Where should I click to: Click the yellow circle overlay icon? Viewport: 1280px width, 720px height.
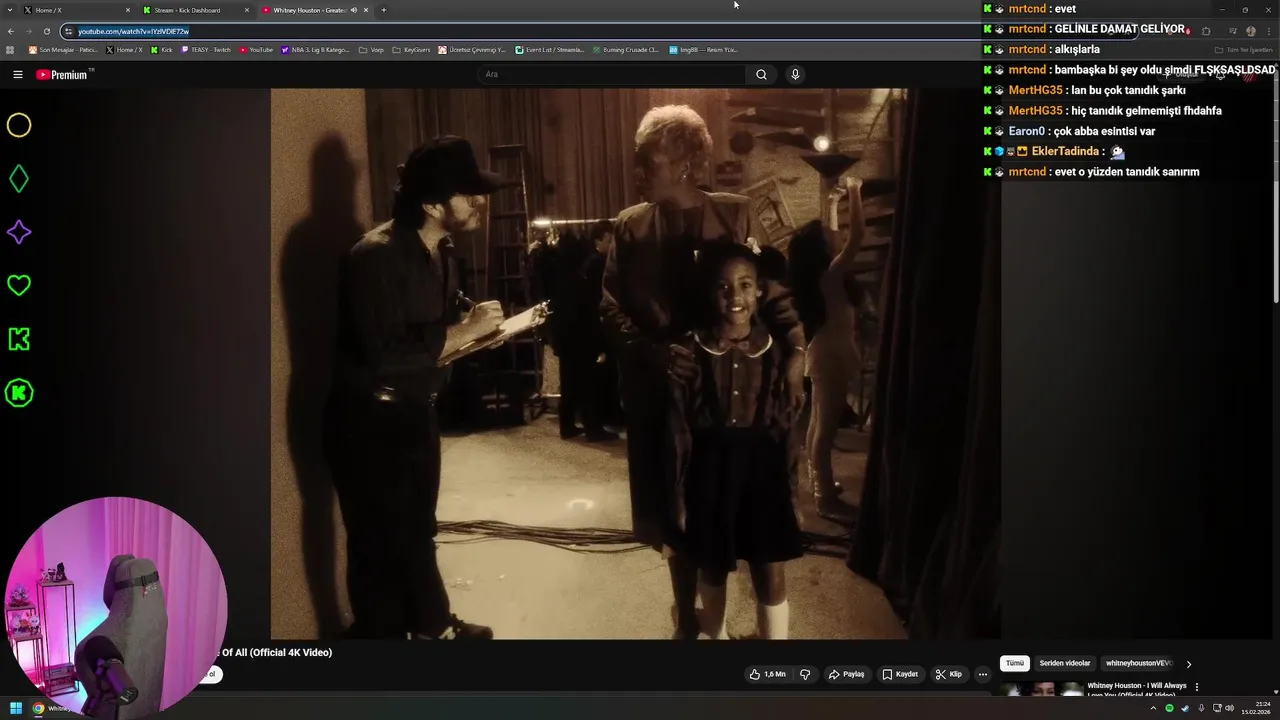tap(19, 125)
